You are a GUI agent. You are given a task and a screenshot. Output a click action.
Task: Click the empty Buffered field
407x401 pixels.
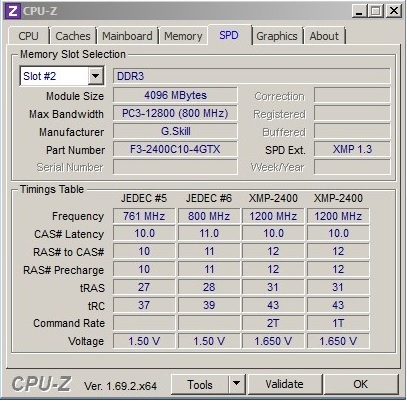tap(352, 131)
